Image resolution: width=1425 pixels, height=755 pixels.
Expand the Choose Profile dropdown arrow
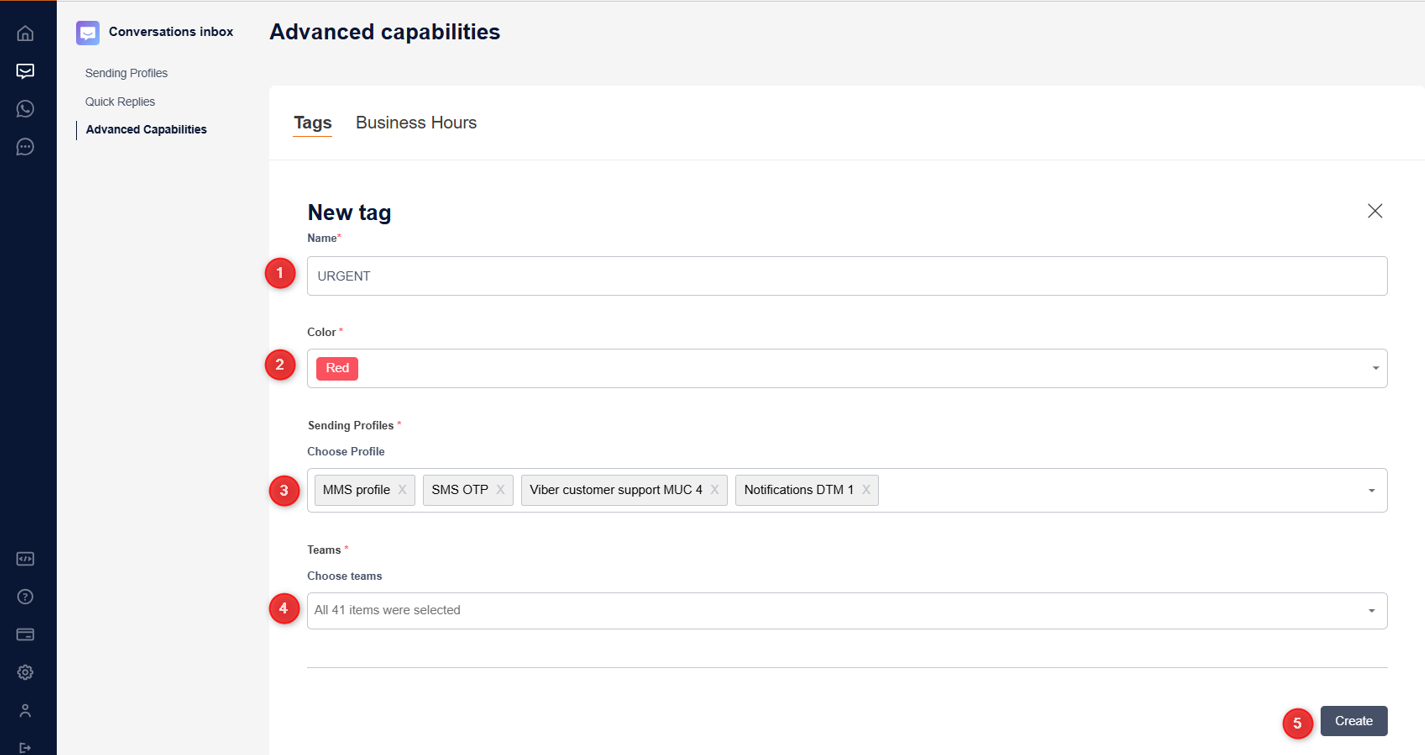click(x=1372, y=491)
